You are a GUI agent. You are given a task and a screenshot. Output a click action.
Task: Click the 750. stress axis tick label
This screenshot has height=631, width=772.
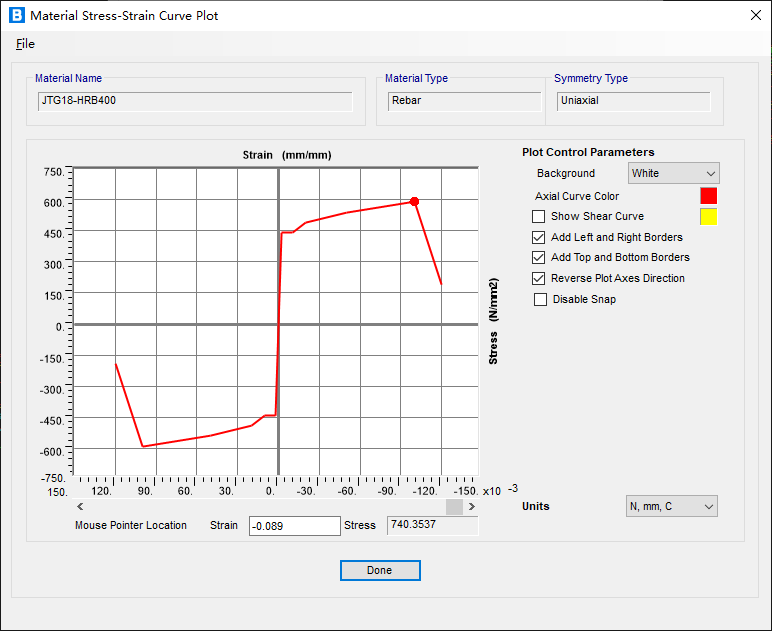pos(54,172)
